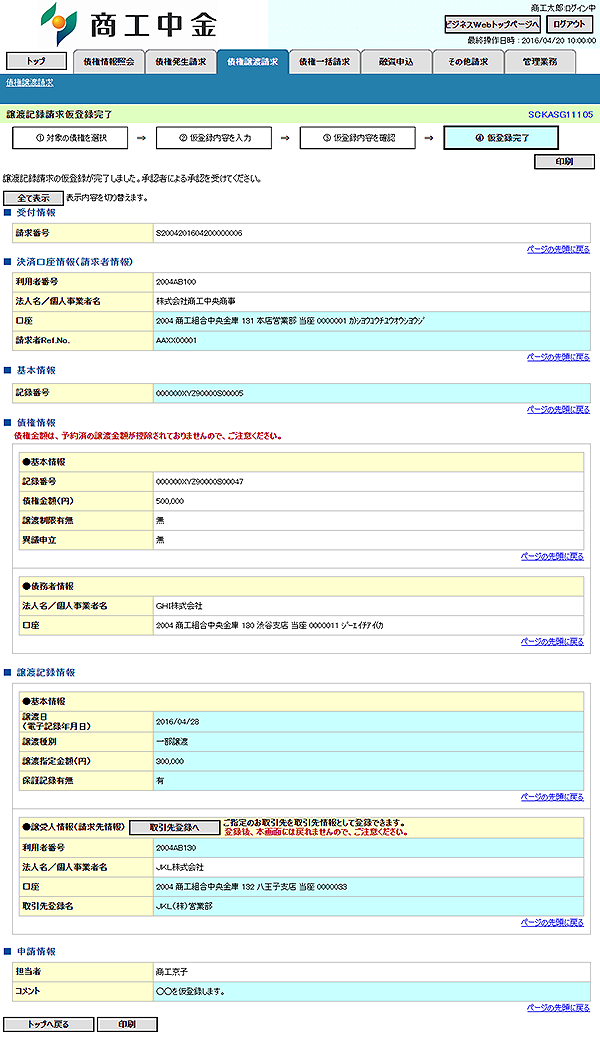This screenshot has height=1040, width=600.
Task: Click the 債権金額 value 500,000
Action: 170,501
